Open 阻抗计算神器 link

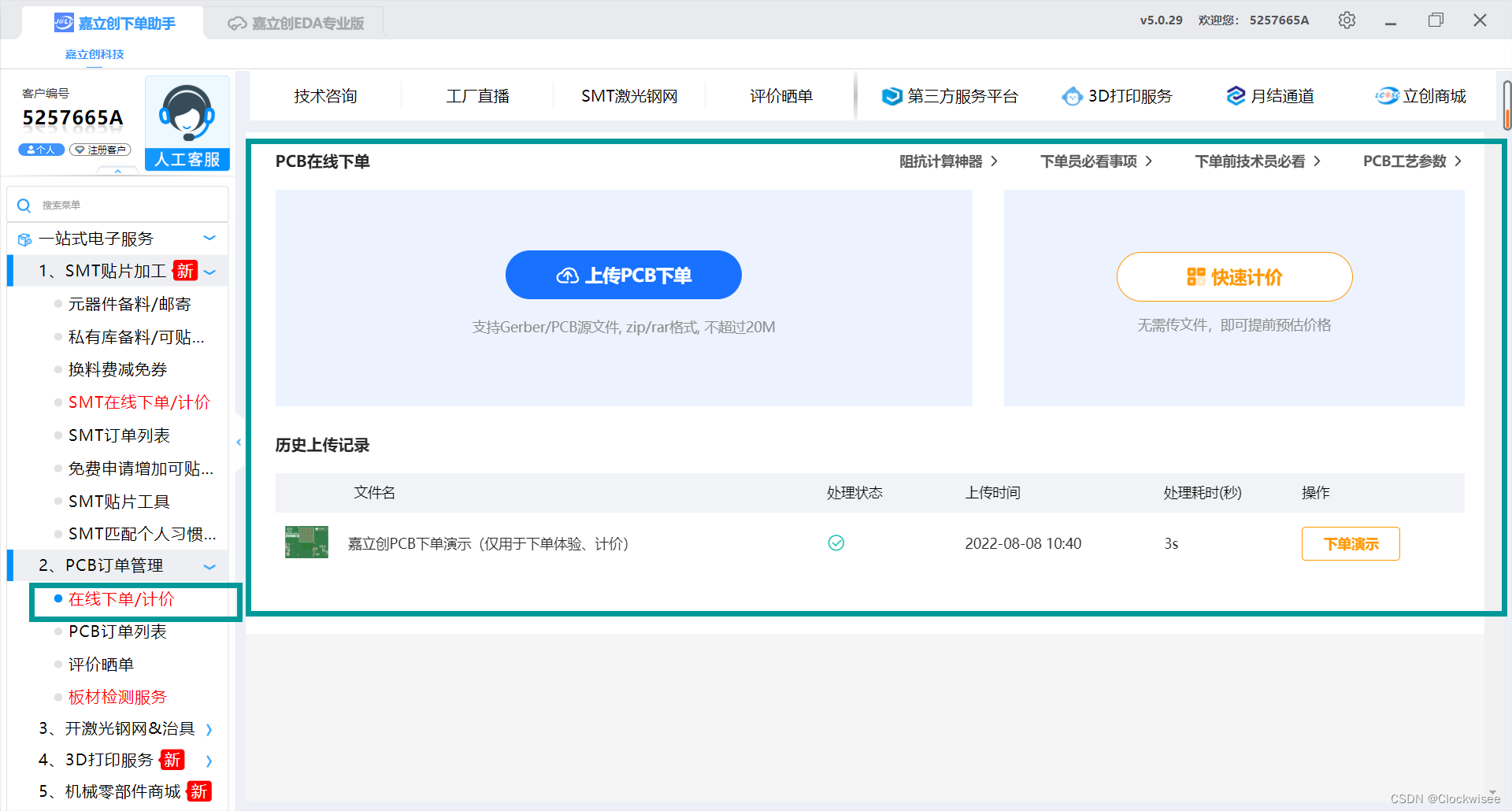[949, 161]
